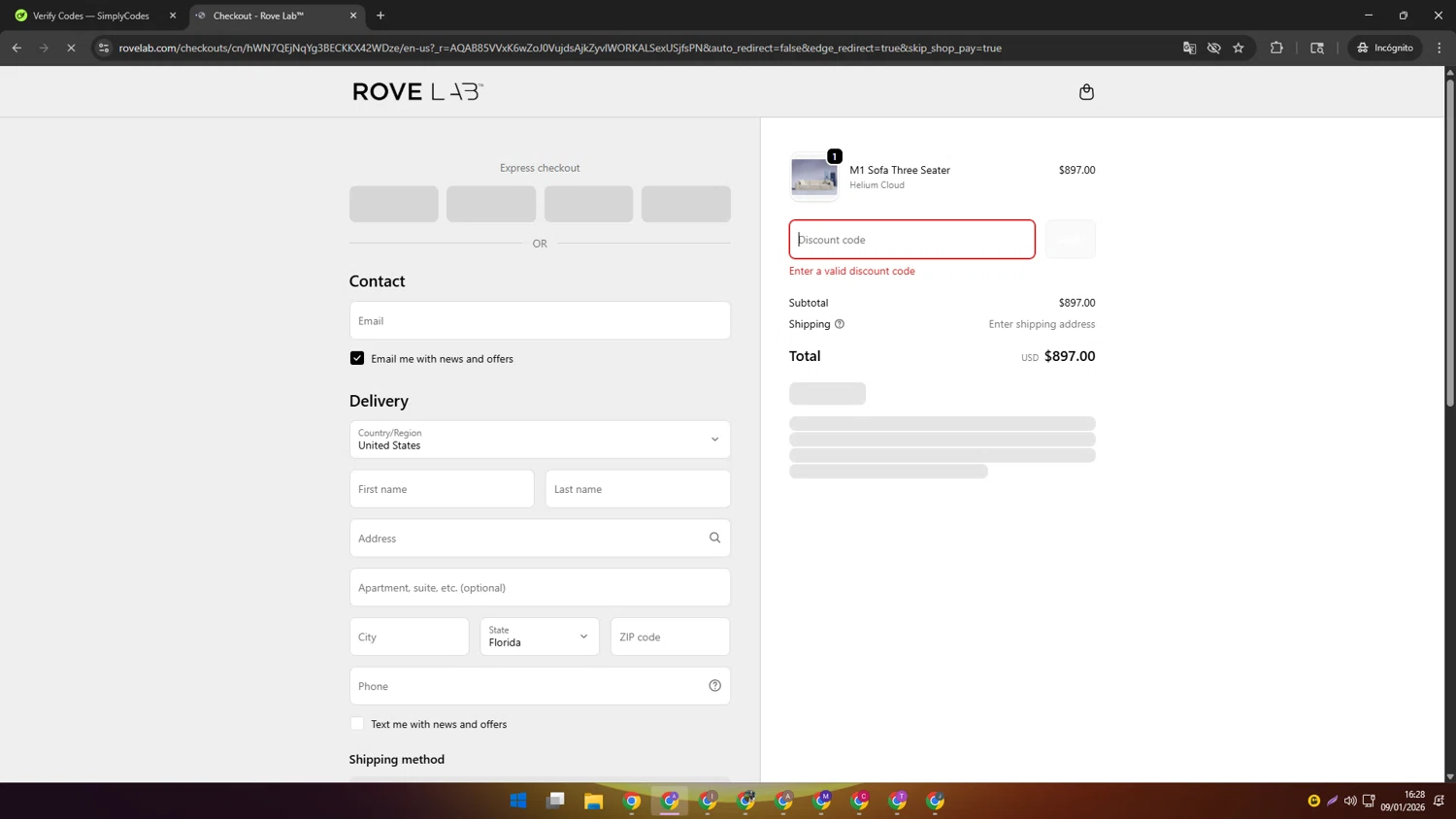Click the forward navigation arrow
The width and height of the screenshot is (1456, 819).
click(x=44, y=48)
